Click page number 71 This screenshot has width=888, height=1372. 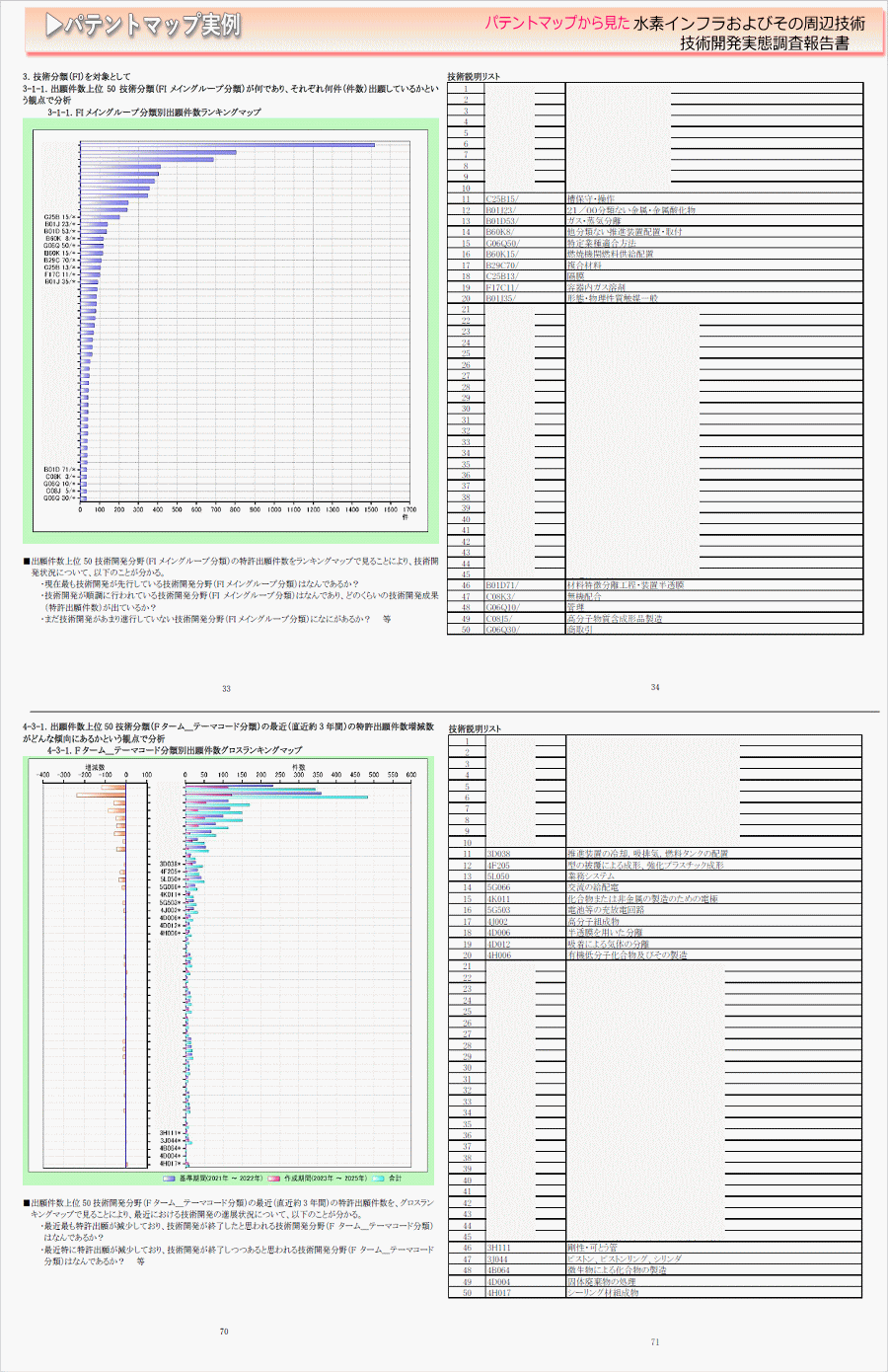(x=655, y=1342)
